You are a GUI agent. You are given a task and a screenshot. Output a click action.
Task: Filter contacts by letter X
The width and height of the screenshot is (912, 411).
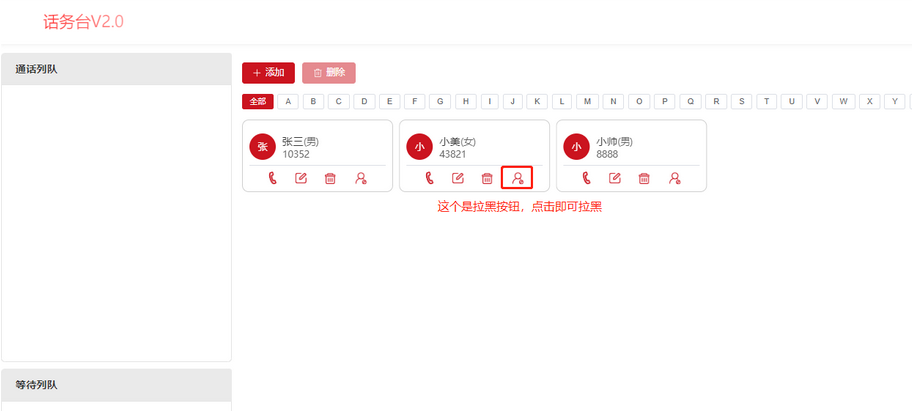click(869, 101)
